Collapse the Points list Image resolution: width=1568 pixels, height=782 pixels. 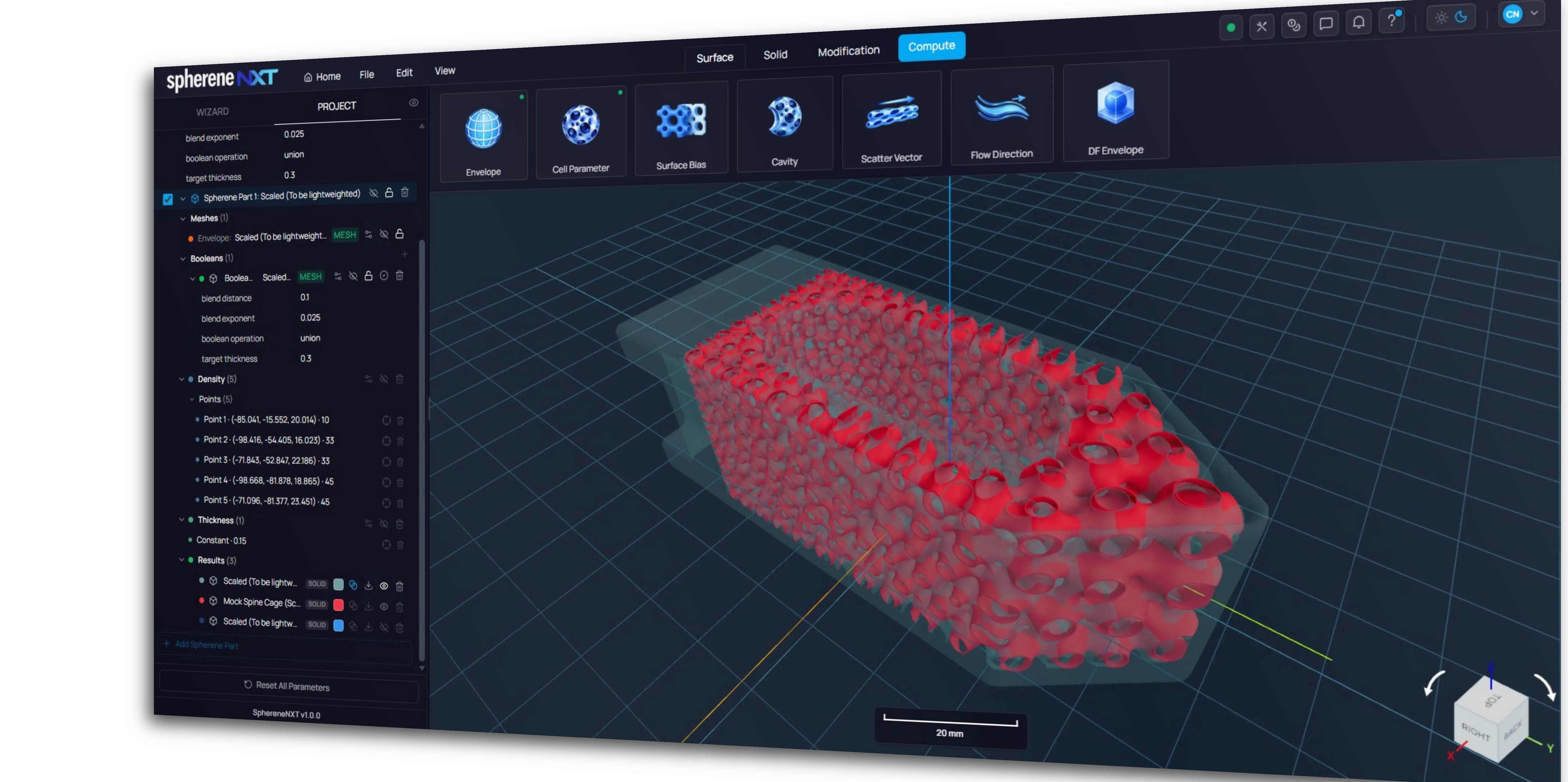(192, 399)
